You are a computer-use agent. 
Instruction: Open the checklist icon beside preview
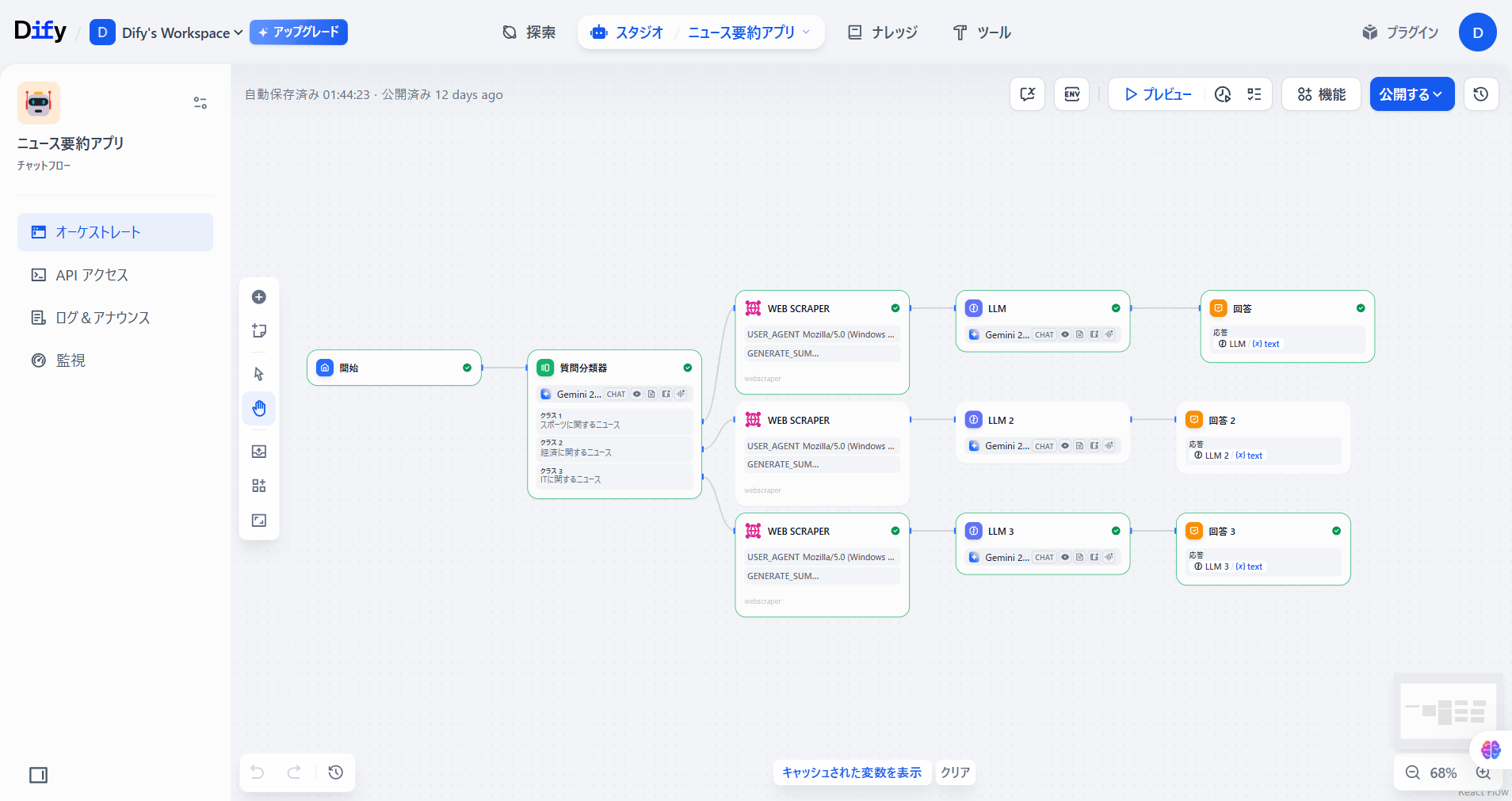tap(1254, 94)
